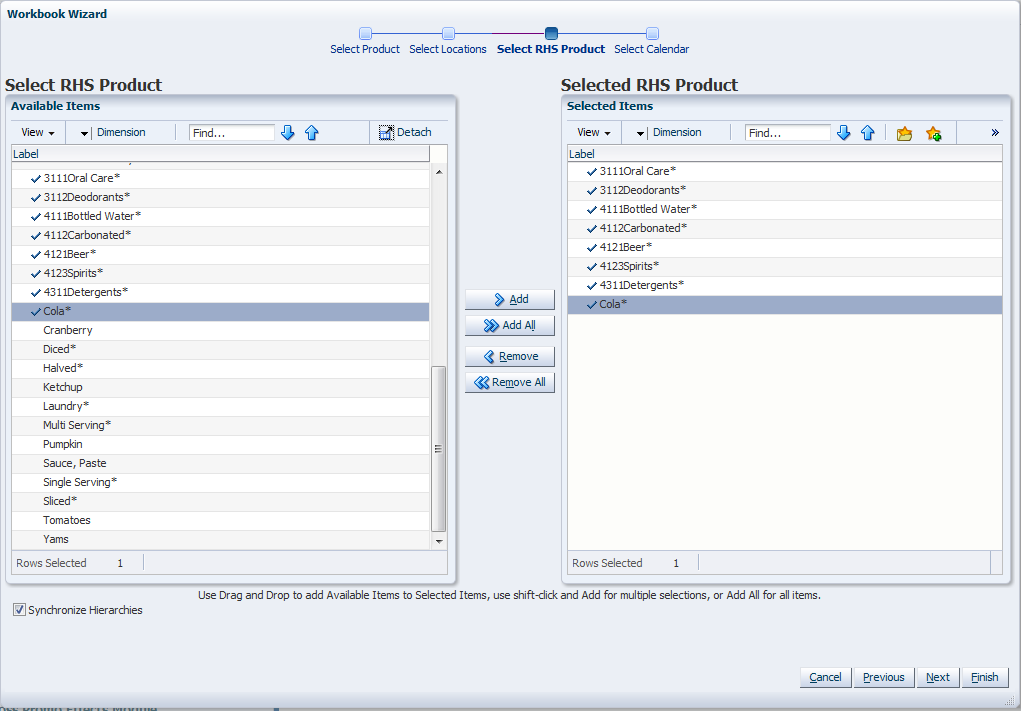Focus the Find field in Selected Items
1021x711 pixels.
click(x=788, y=133)
